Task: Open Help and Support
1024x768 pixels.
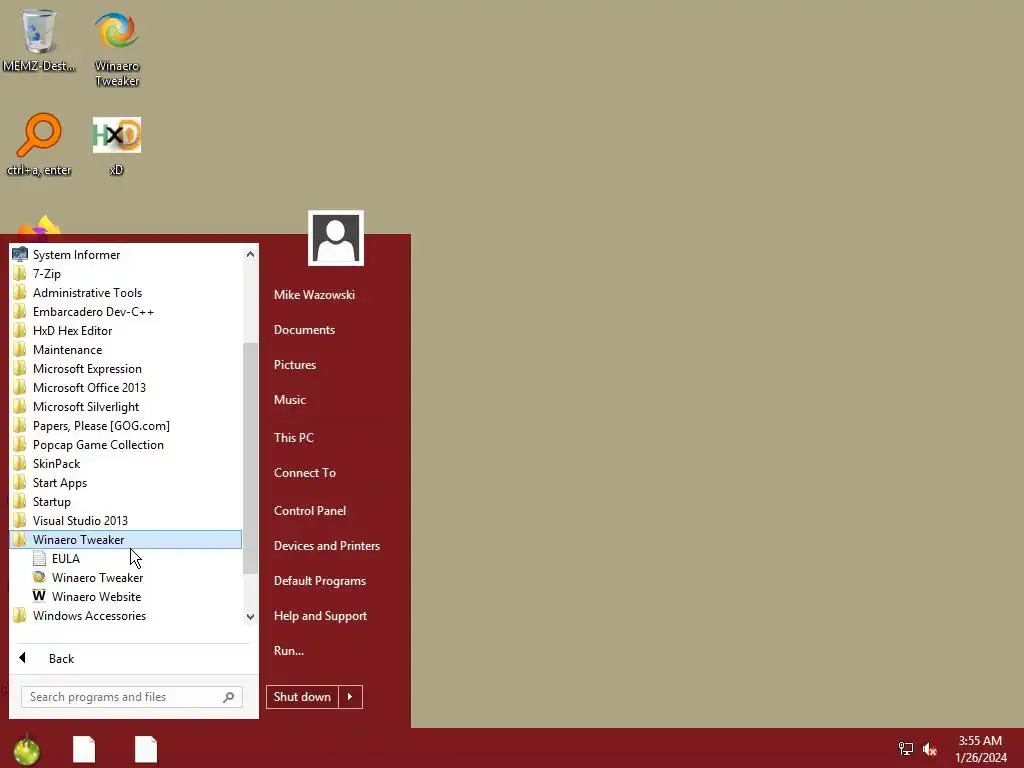Action: [321, 616]
